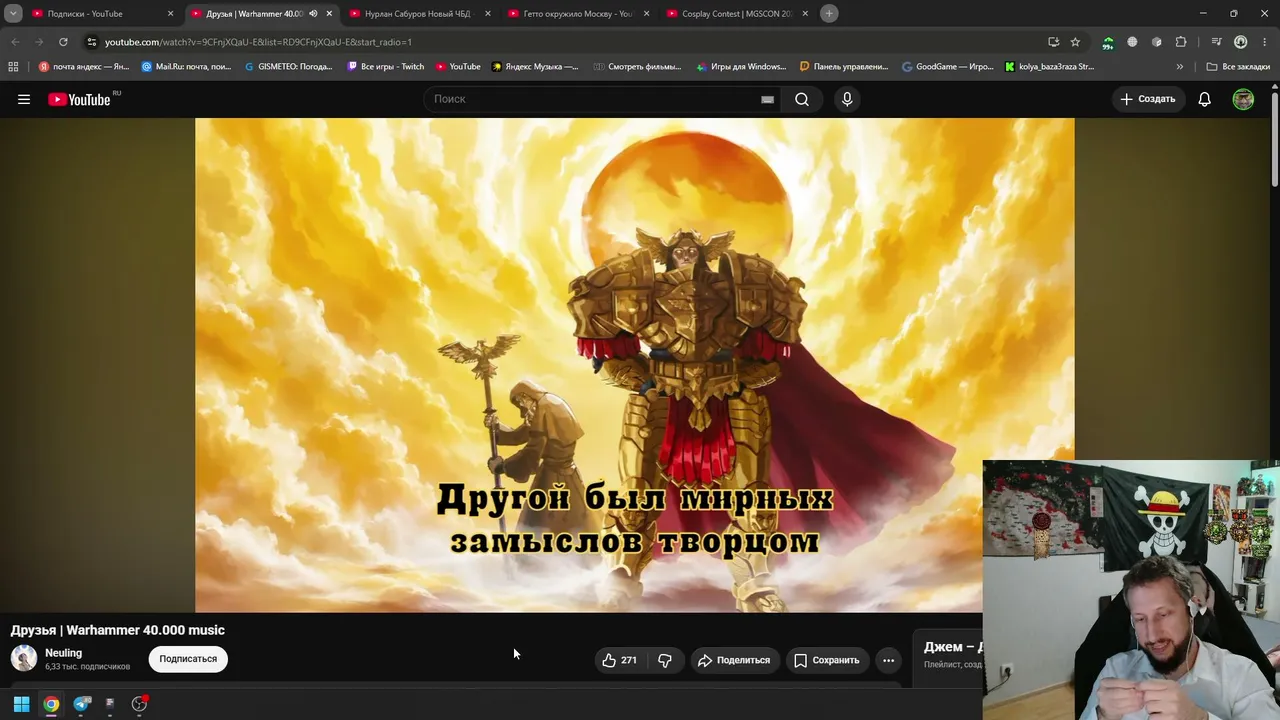Click the 6,33 тыс. подписчиков count
This screenshot has height=720, width=1280.
tap(87, 667)
